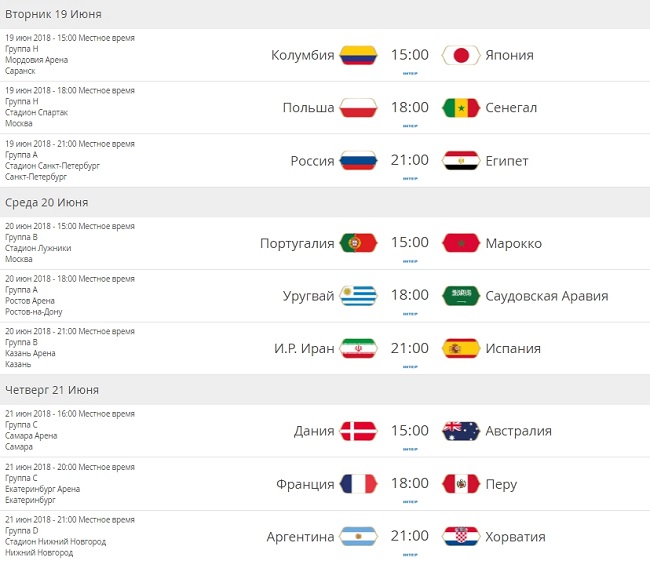Select the Четверг 21 Июня date header
This screenshot has height=561, width=650.
(x=52, y=390)
